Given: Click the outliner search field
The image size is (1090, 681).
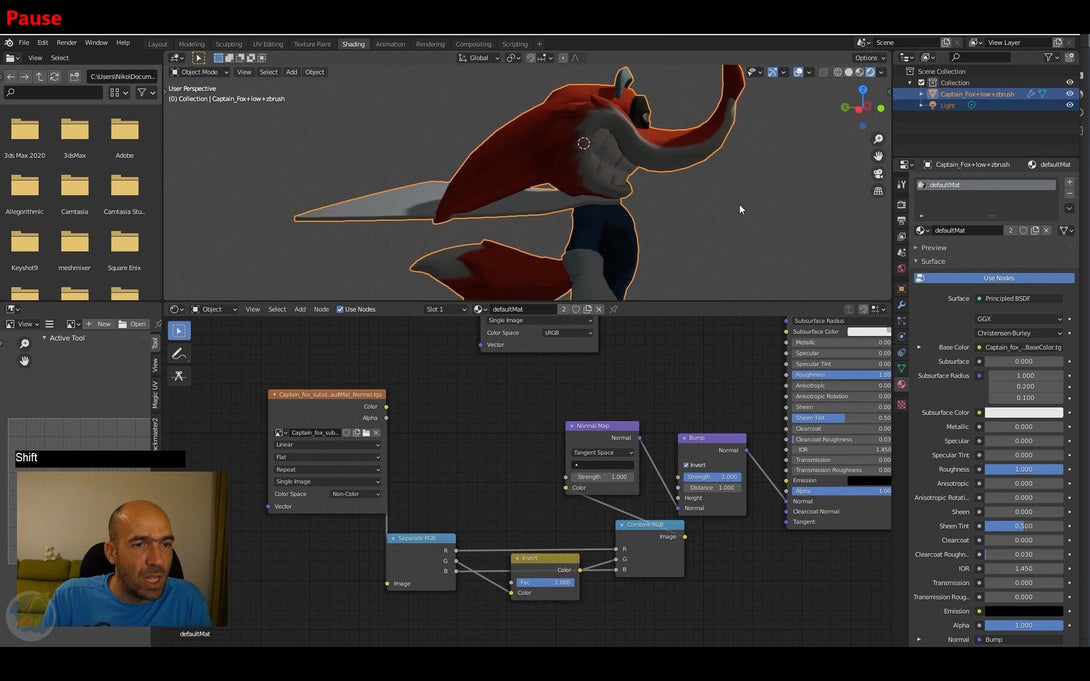Looking at the screenshot, I should (x=979, y=57).
